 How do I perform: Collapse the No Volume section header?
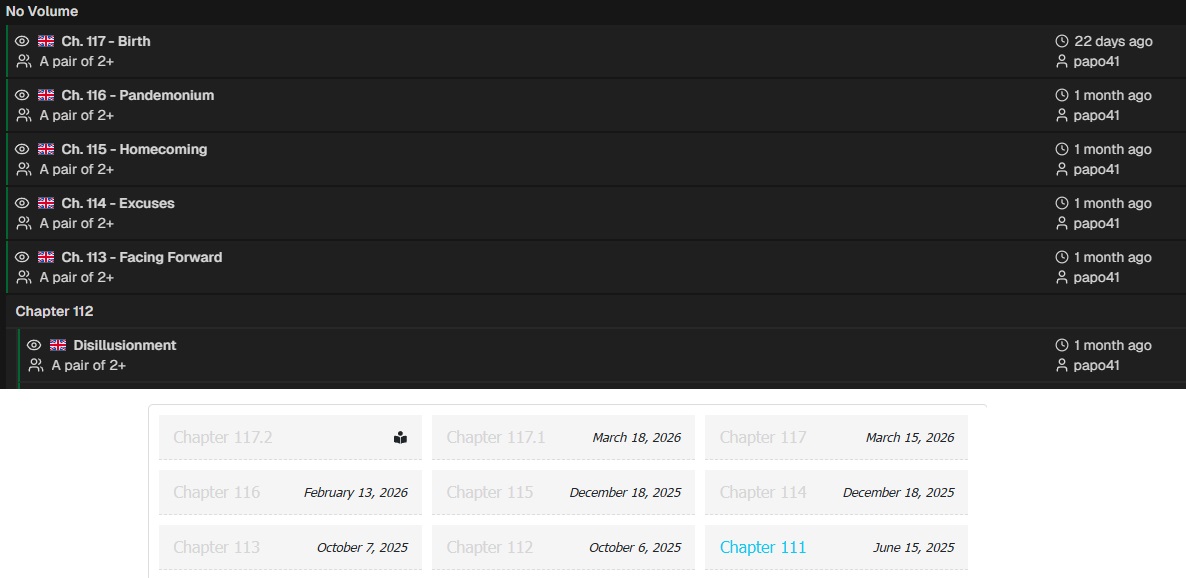[42, 12]
